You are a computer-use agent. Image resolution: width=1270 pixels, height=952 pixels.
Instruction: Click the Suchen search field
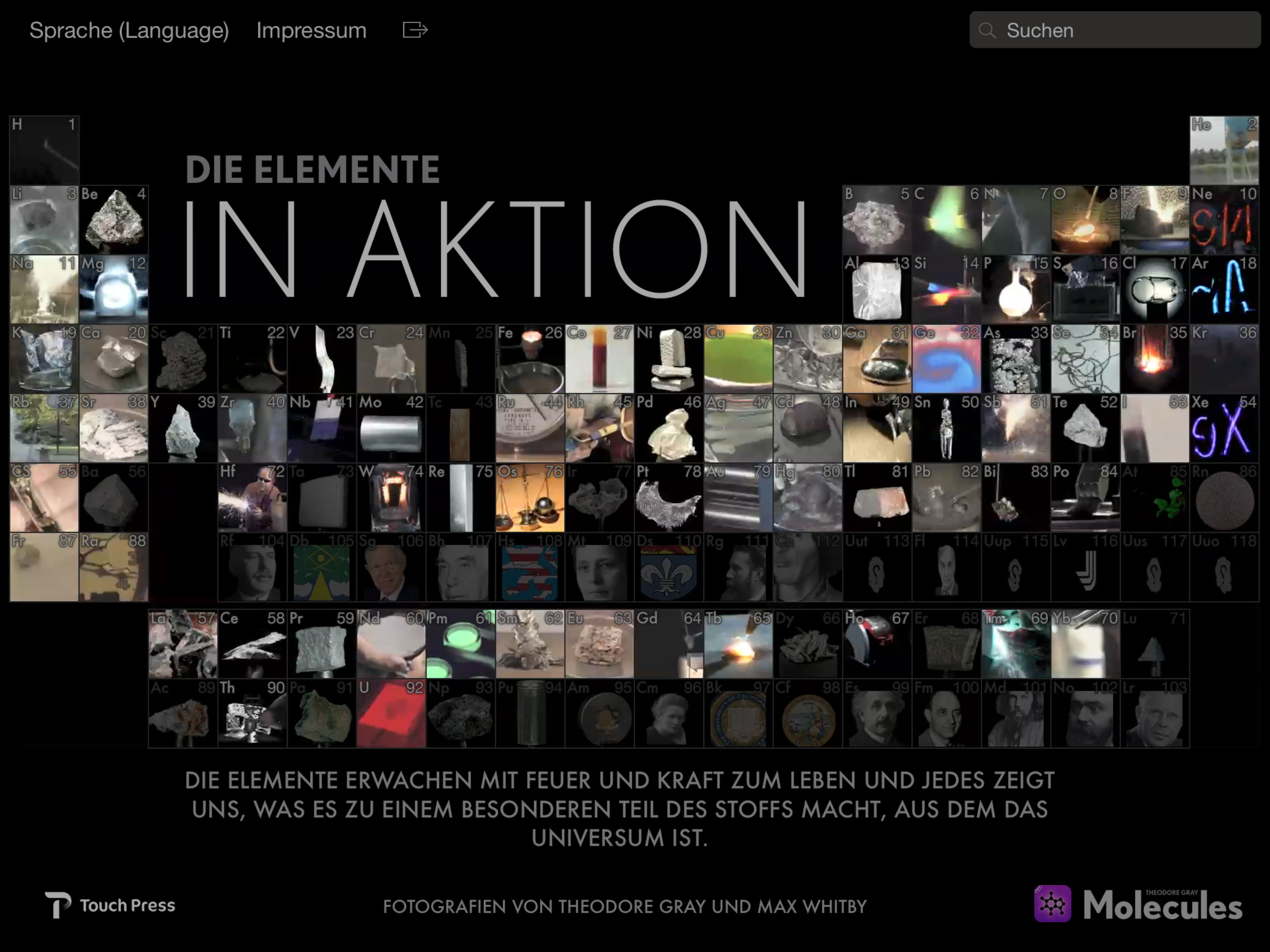(x=1125, y=30)
